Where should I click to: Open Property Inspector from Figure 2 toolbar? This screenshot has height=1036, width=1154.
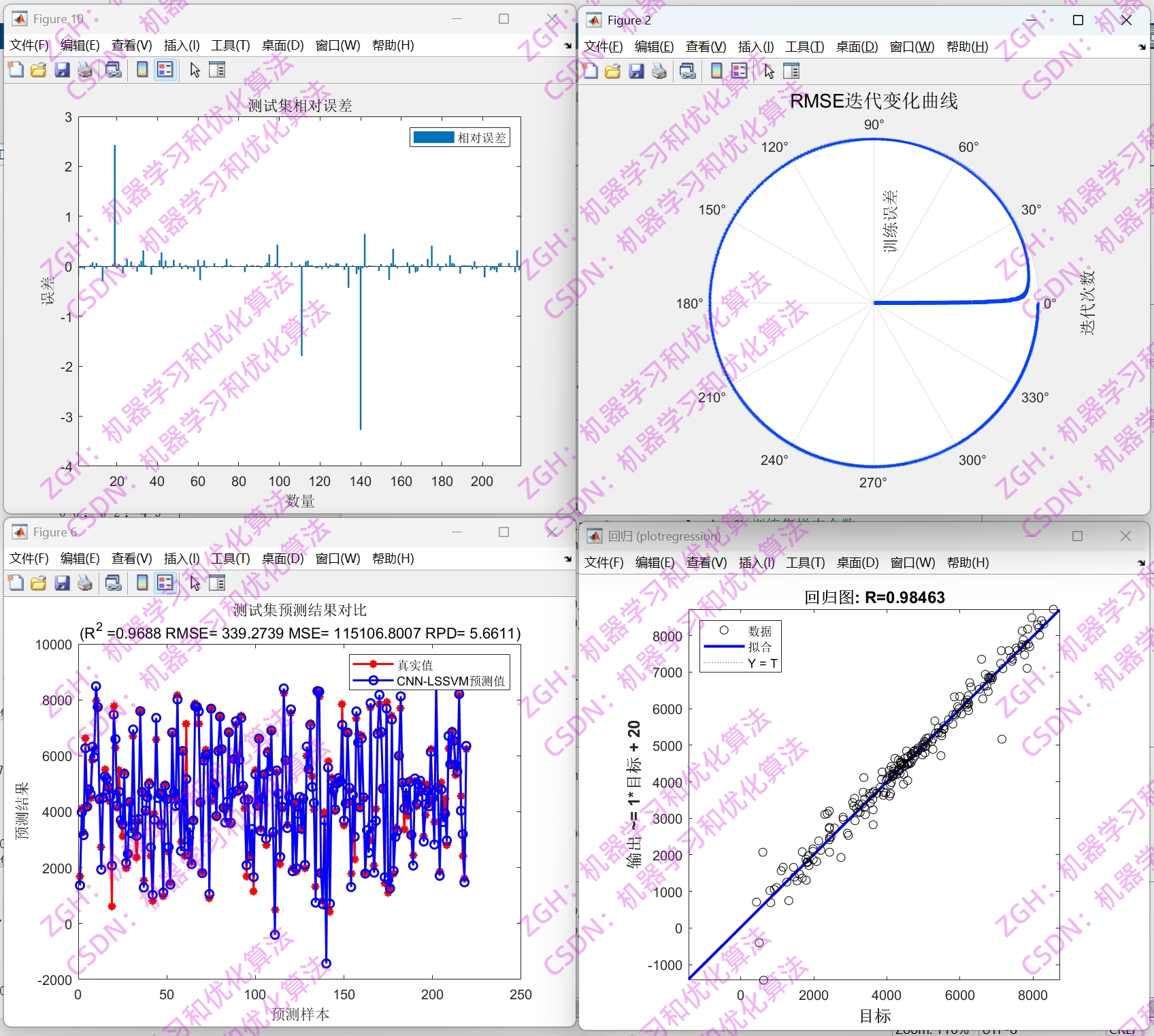point(791,71)
